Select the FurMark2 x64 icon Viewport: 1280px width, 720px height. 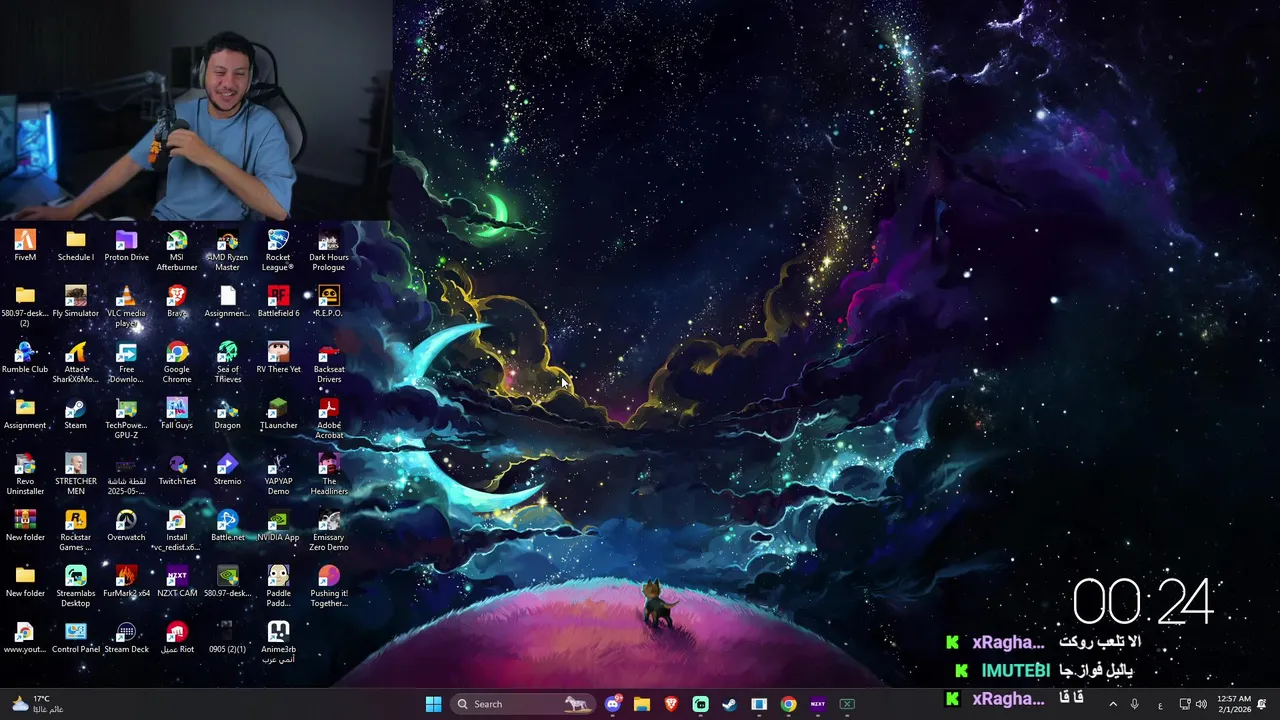tap(126, 582)
